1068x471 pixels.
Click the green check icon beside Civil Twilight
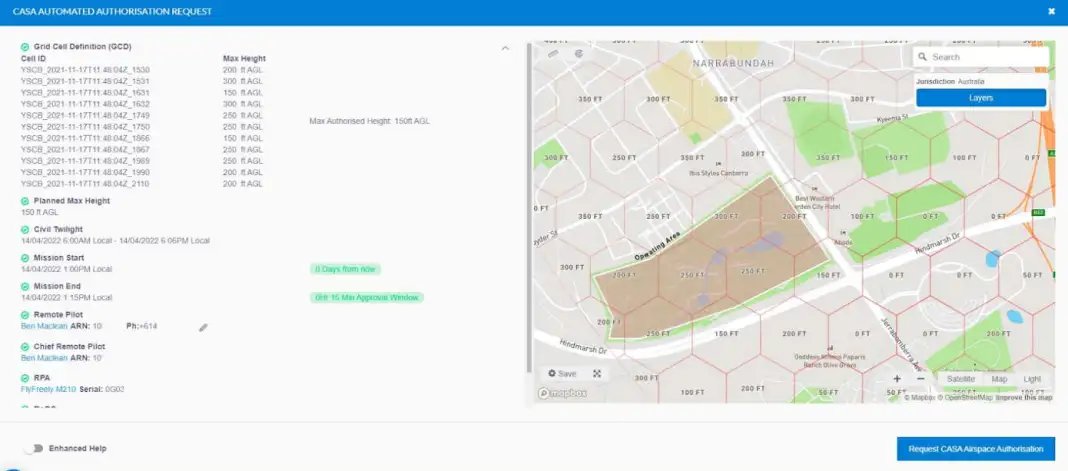tap(25, 229)
